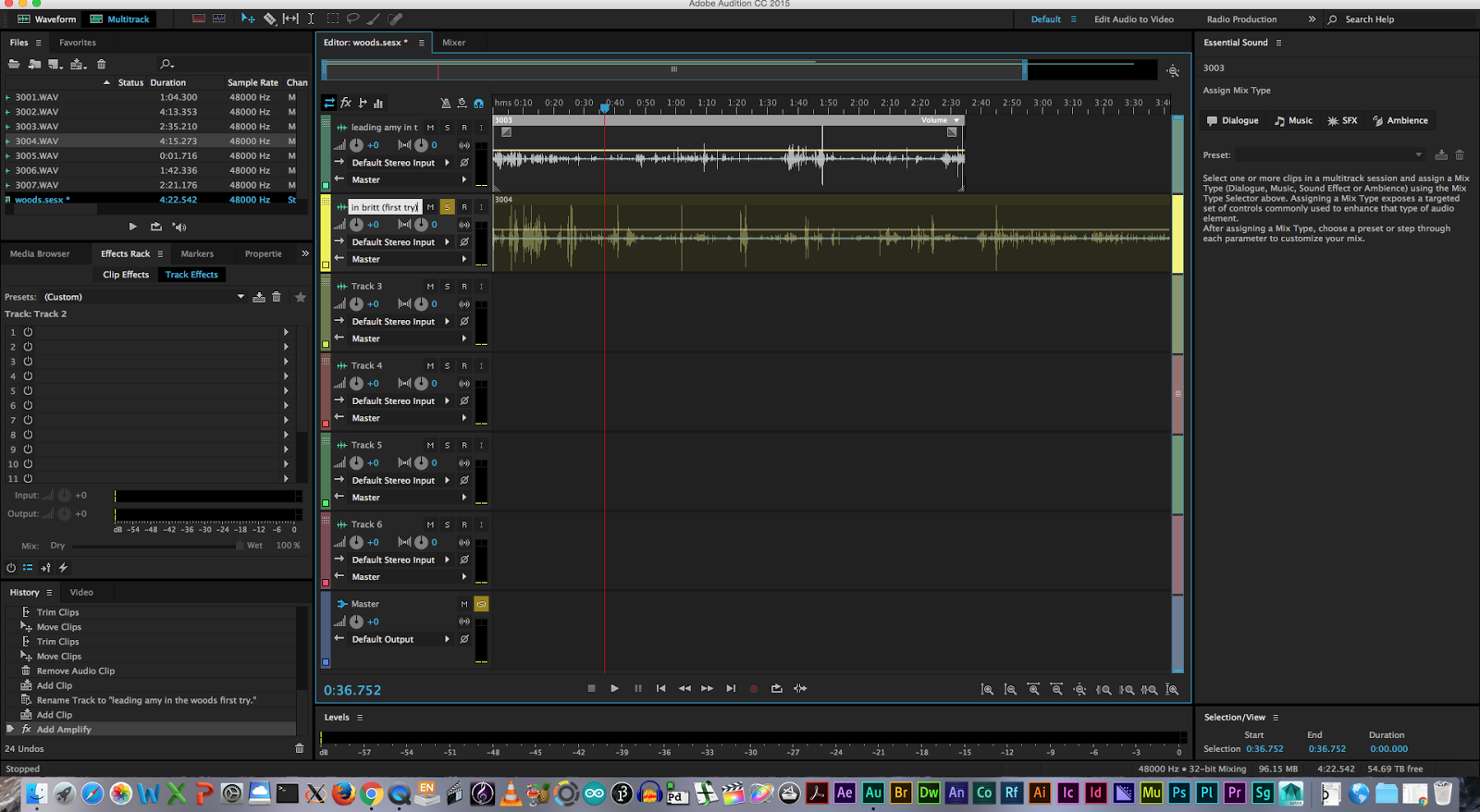The height and width of the screenshot is (812, 1480).
Task: Disable solo on the second track
Action: point(447,207)
